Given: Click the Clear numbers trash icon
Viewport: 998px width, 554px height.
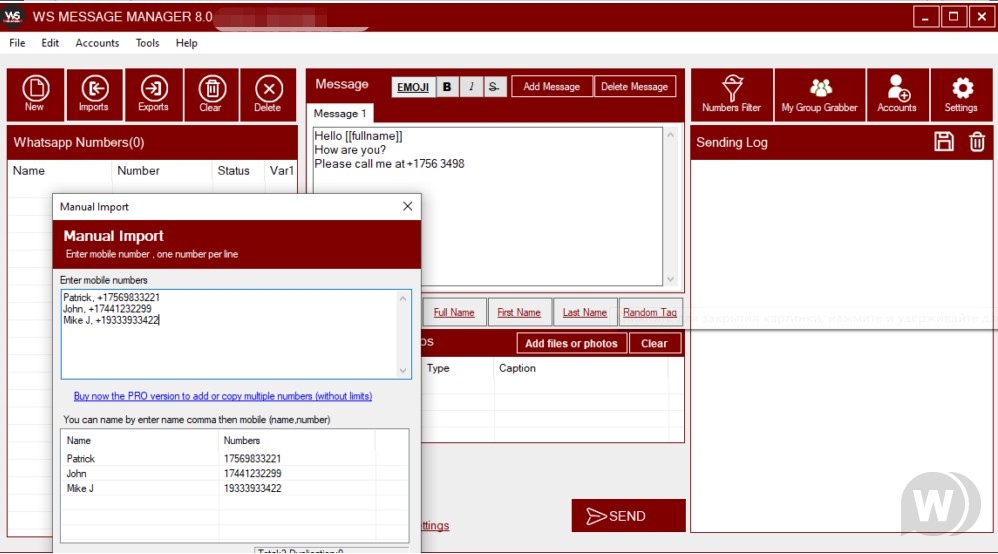Looking at the screenshot, I should coord(211,94).
